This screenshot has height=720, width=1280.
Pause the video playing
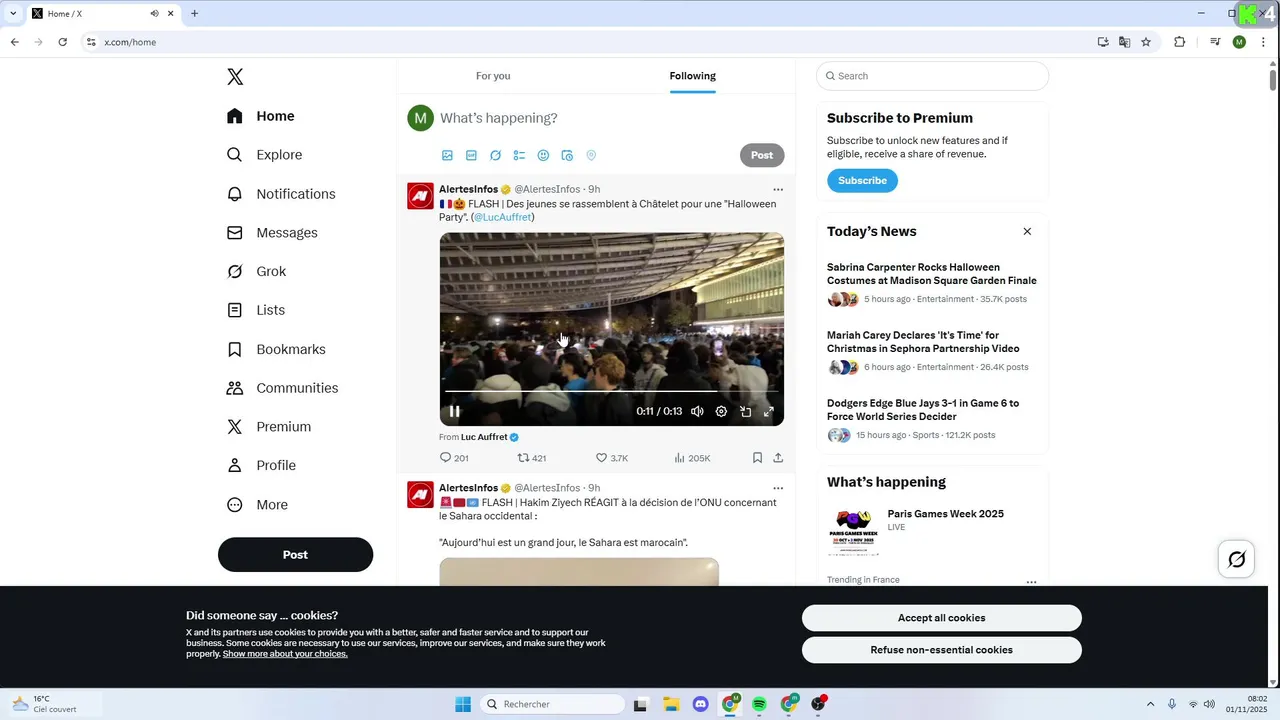click(455, 411)
